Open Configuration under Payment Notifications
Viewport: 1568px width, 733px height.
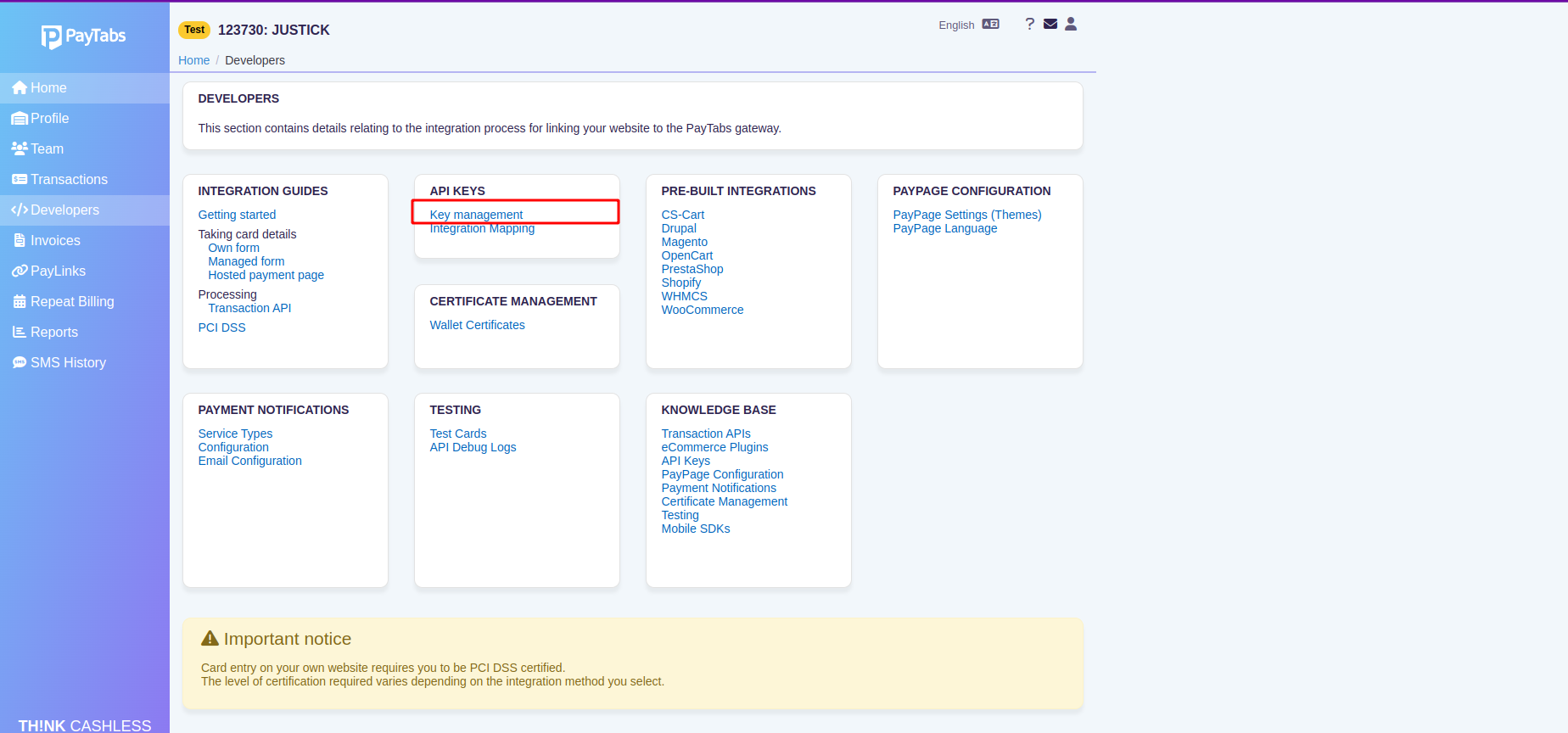(x=233, y=447)
